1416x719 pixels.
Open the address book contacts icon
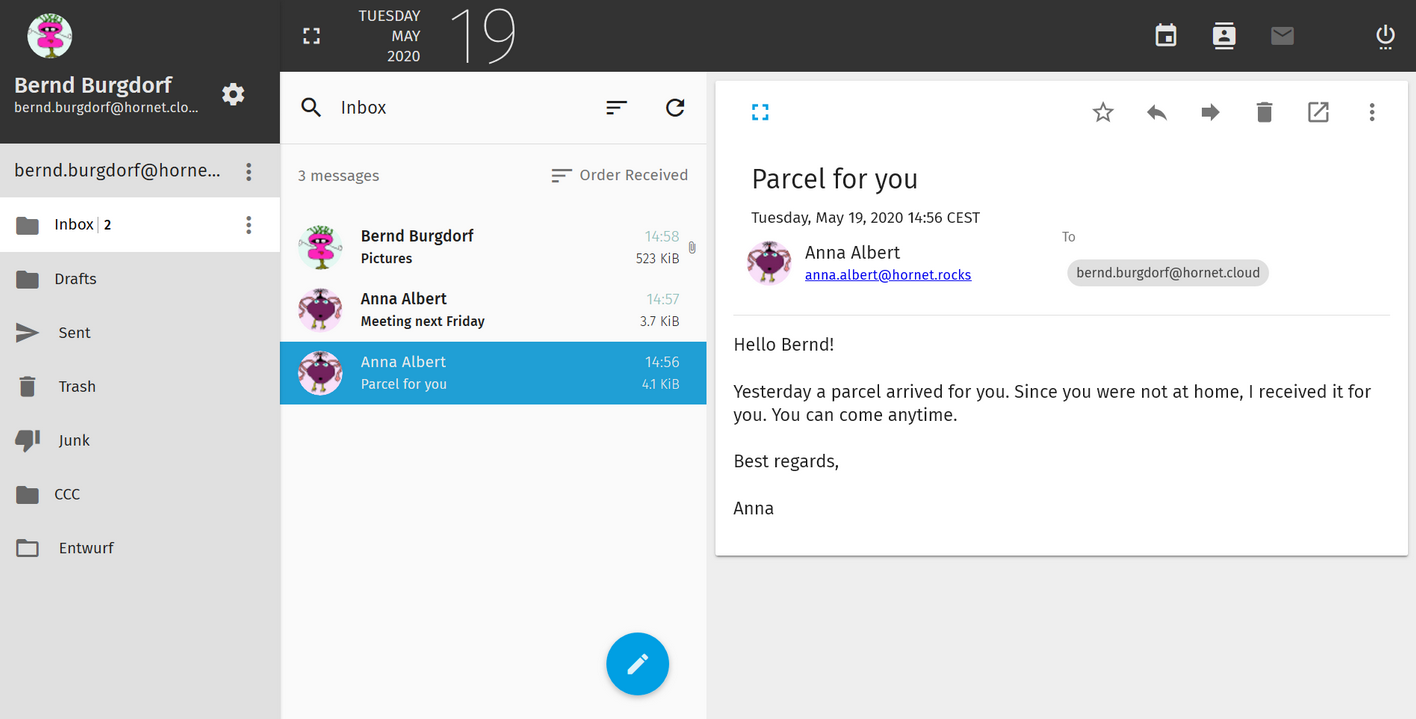[x=1223, y=36]
